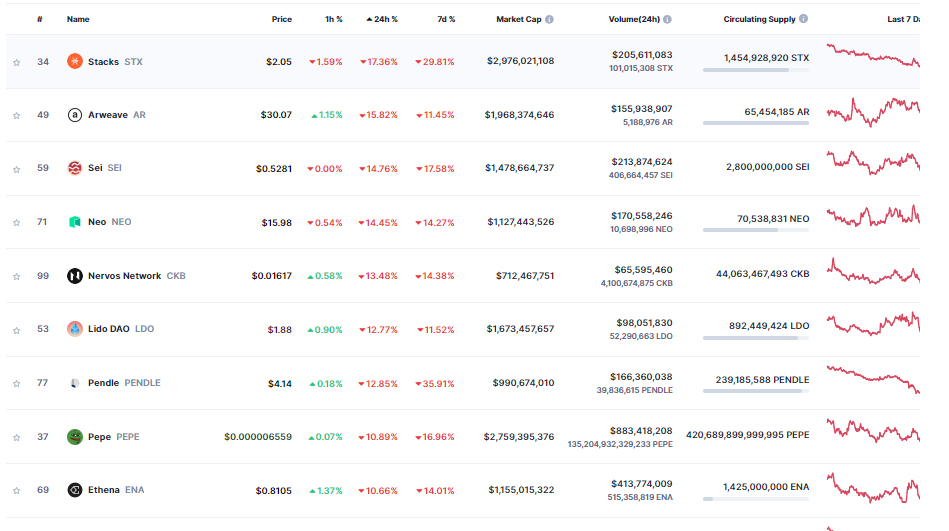Open the Sei SEI coin page
The image size is (949, 531).
click(x=105, y=168)
